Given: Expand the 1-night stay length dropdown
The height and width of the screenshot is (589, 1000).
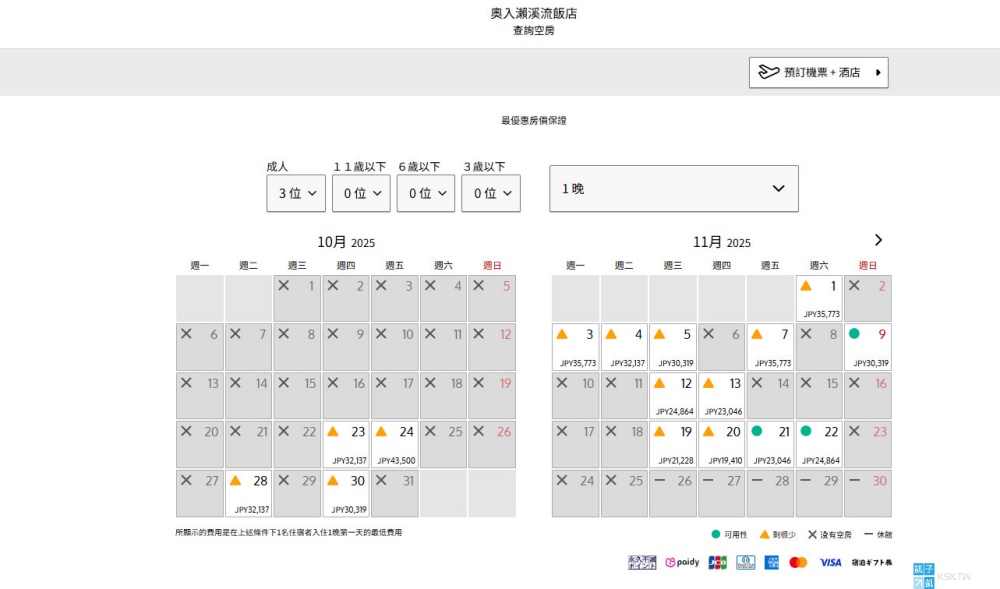Looking at the screenshot, I should pos(673,188).
